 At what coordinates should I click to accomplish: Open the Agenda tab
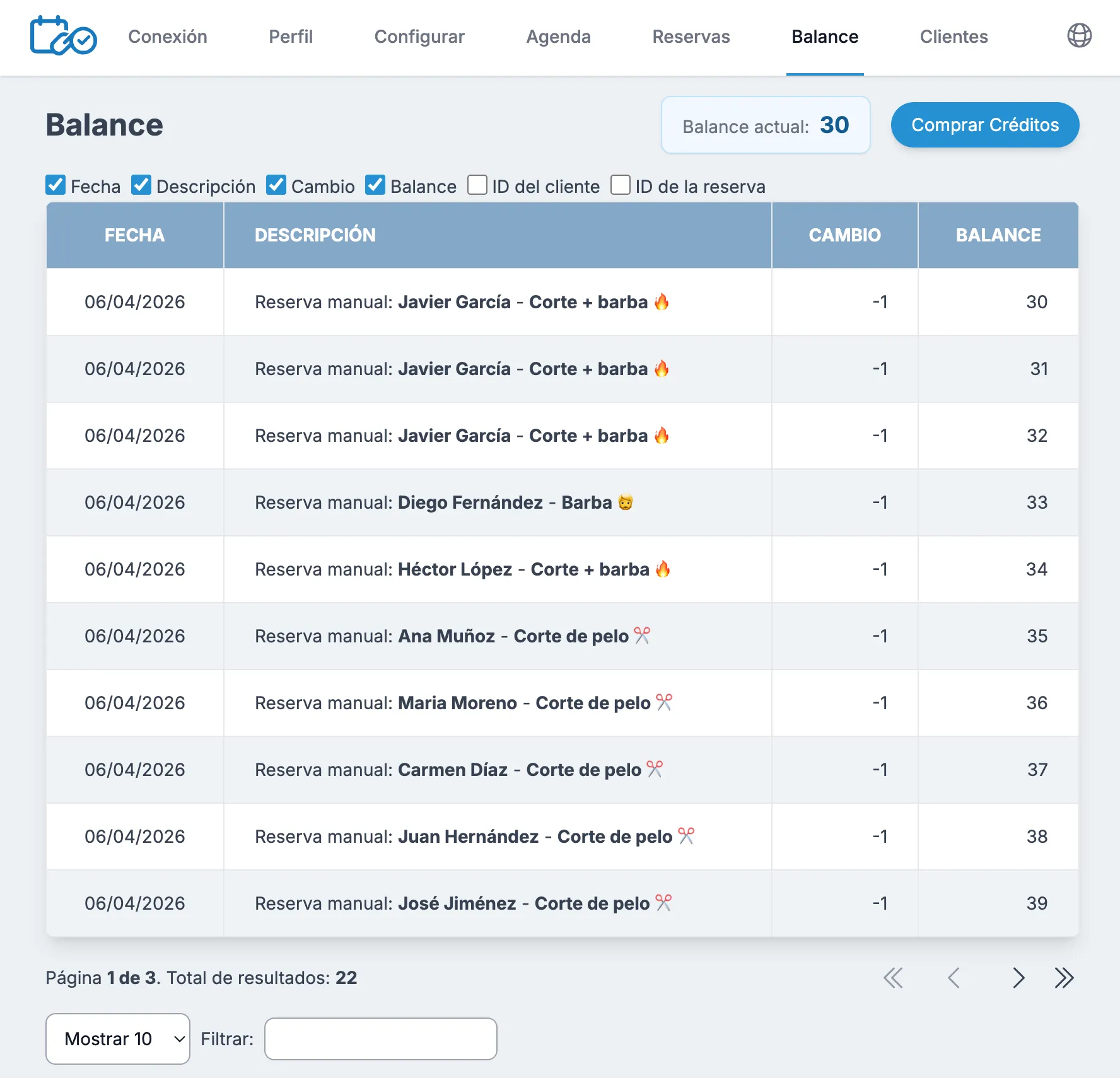click(x=558, y=37)
